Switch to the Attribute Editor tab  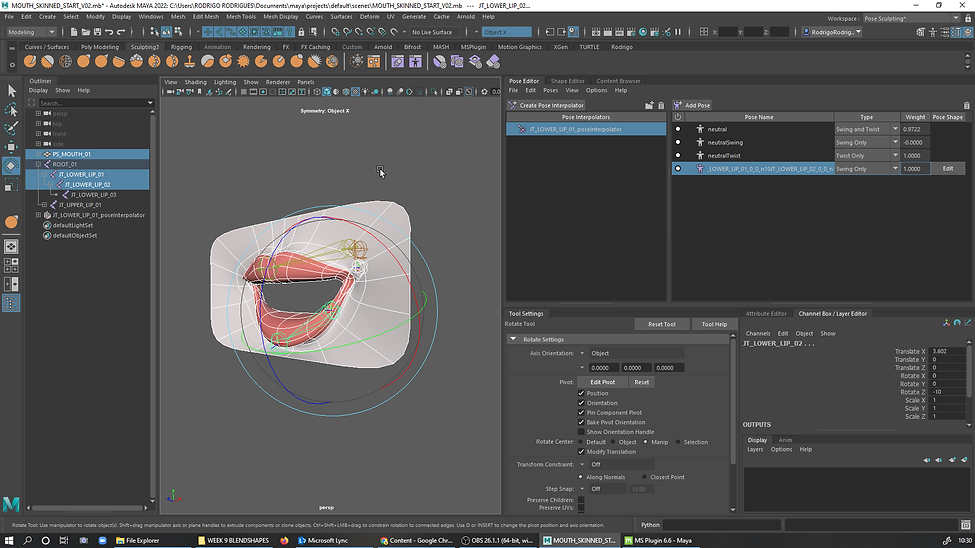tap(765, 313)
